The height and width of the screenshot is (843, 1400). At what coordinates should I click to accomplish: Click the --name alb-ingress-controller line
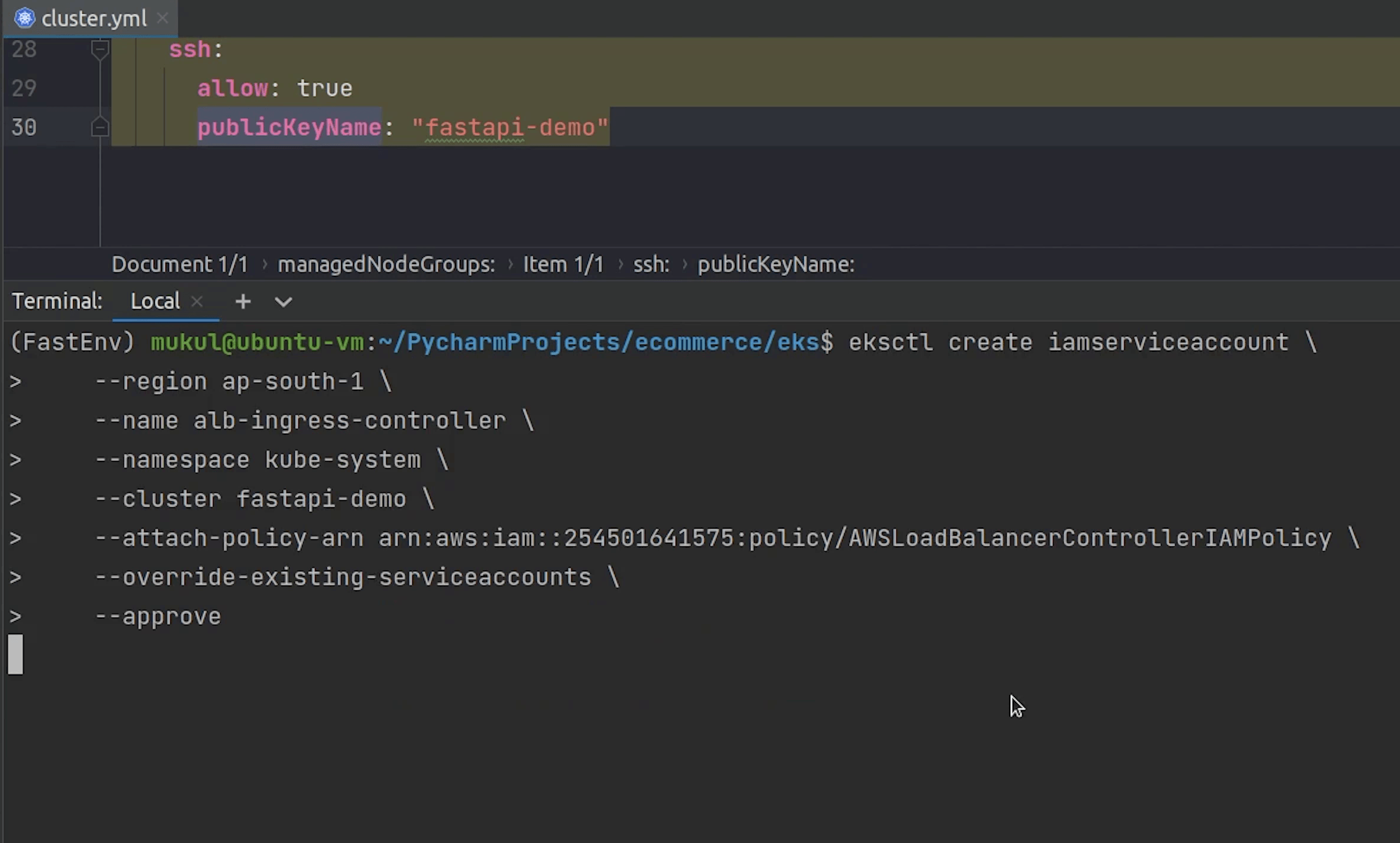pyautogui.click(x=314, y=421)
